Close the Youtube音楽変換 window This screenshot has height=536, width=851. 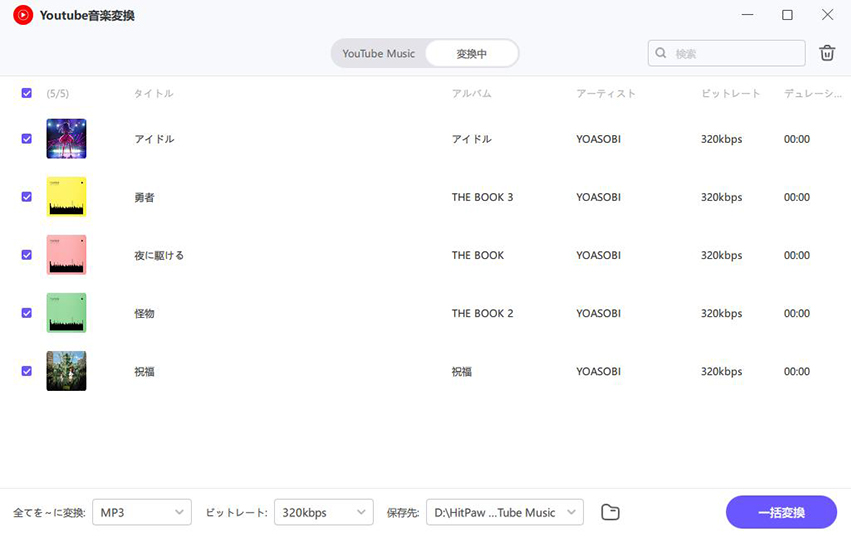(x=827, y=15)
